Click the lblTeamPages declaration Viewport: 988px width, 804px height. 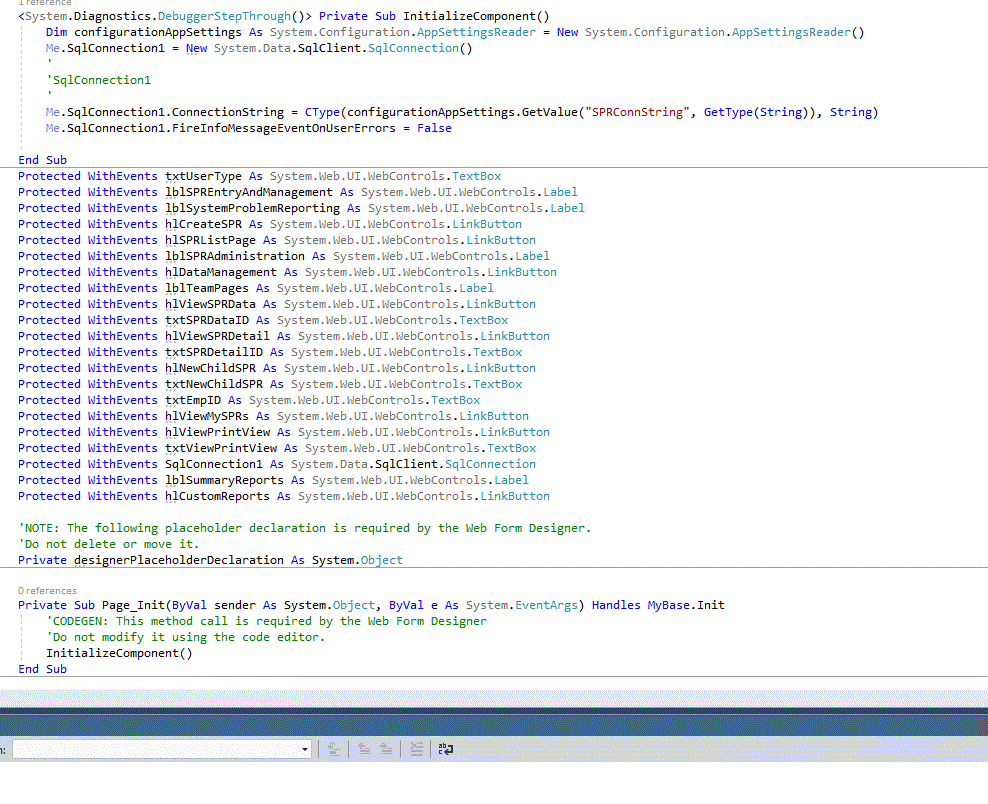click(x=207, y=288)
